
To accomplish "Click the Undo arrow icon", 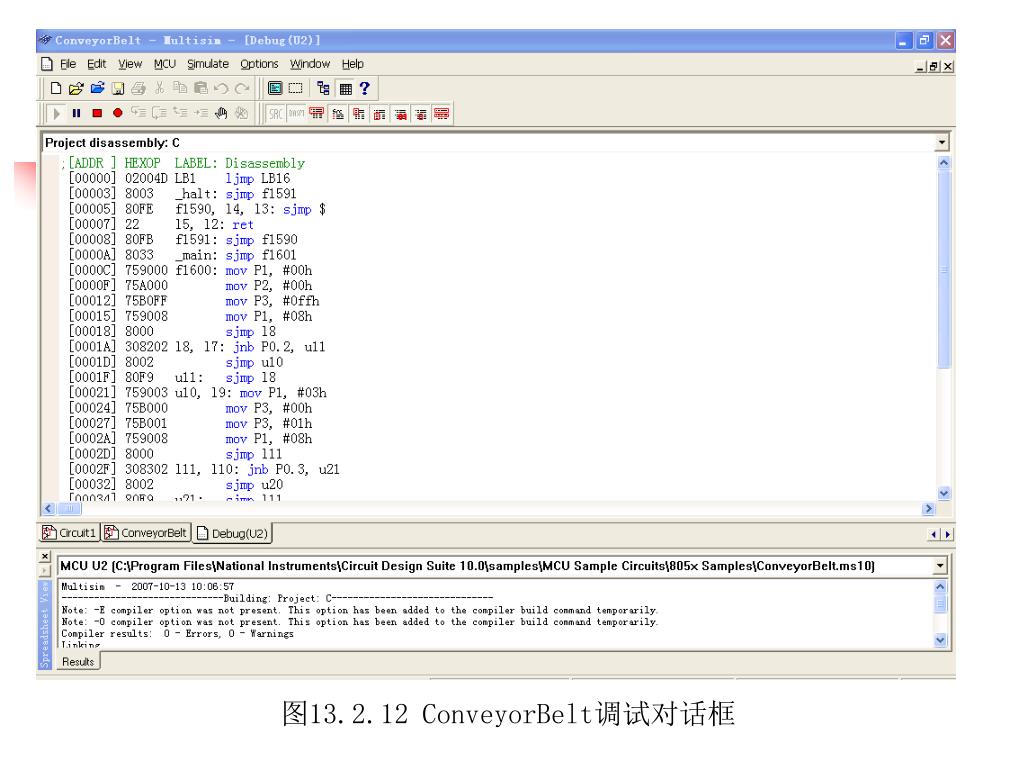I will point(221,88).
